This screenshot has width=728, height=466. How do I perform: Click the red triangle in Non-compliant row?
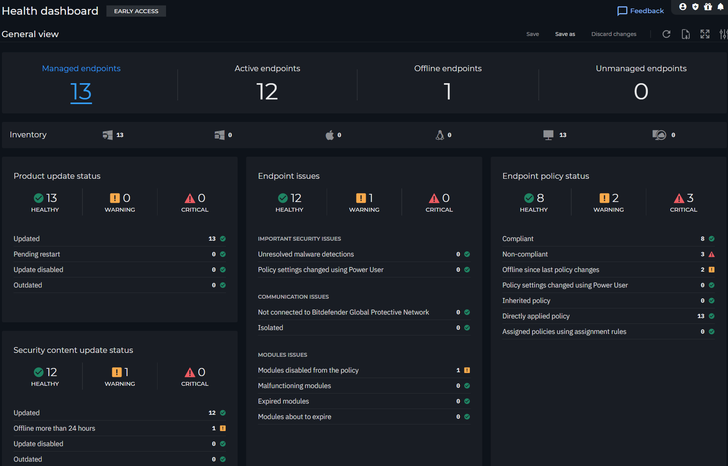coord(712,254)
